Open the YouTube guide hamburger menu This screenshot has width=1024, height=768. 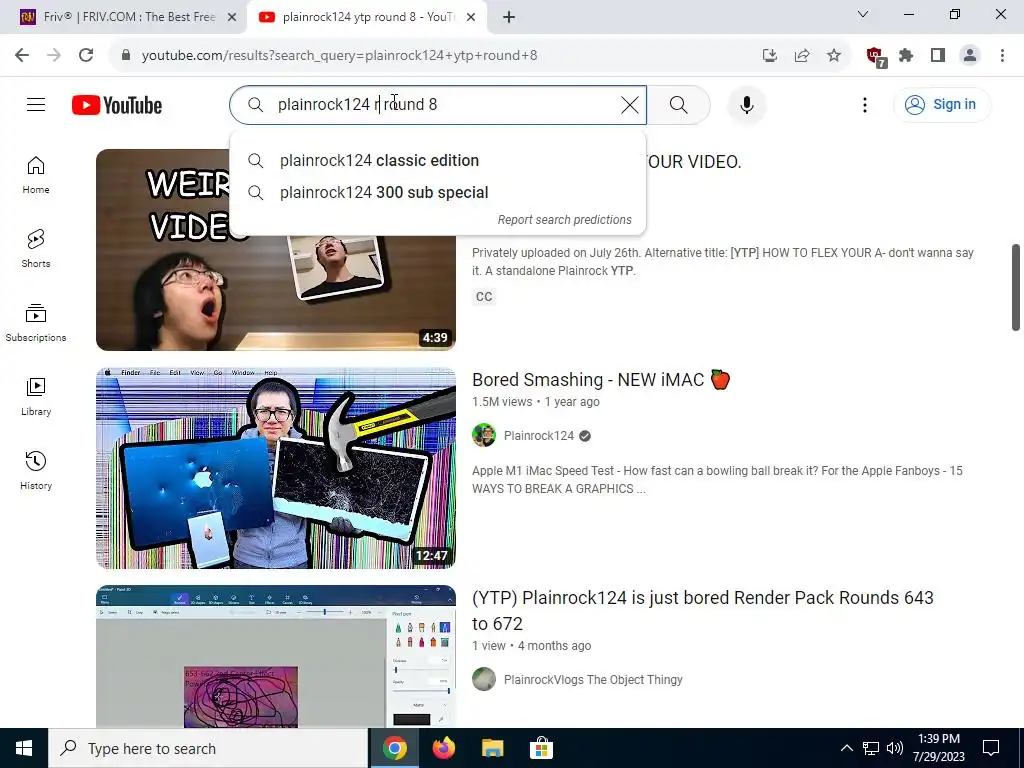(x=36, y=104)
